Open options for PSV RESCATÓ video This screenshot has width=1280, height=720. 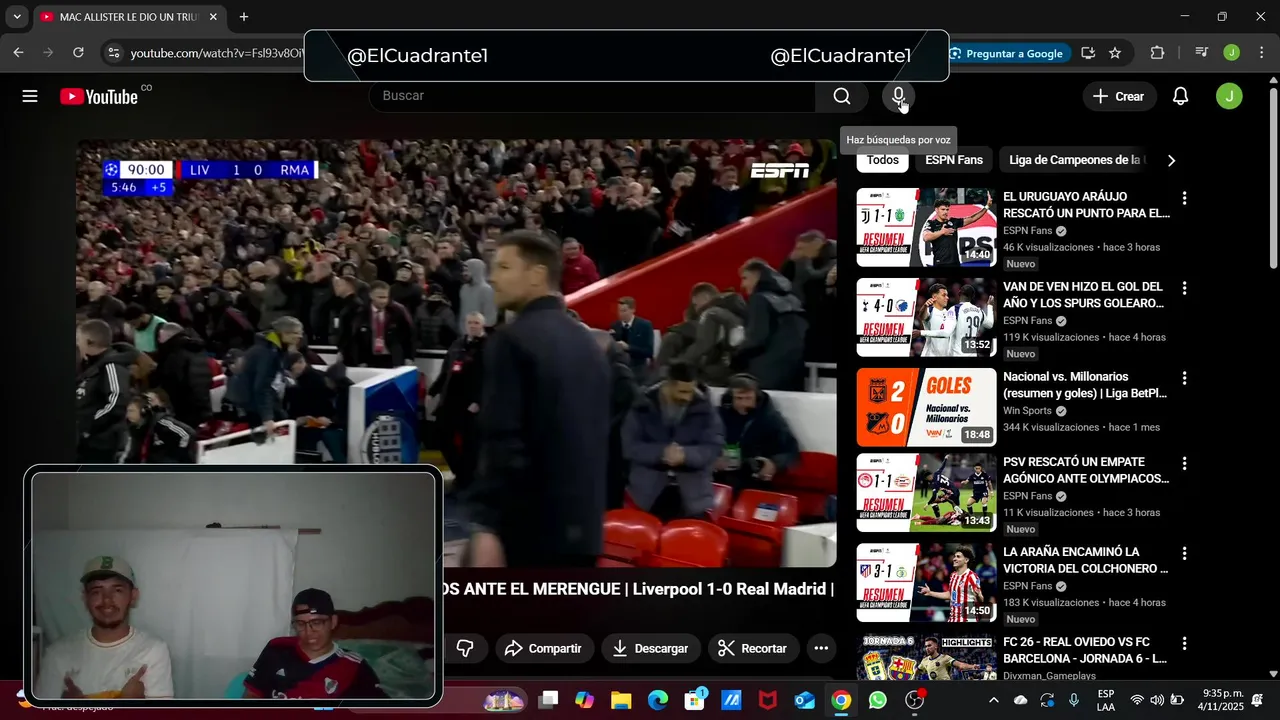click(1184, 463)
